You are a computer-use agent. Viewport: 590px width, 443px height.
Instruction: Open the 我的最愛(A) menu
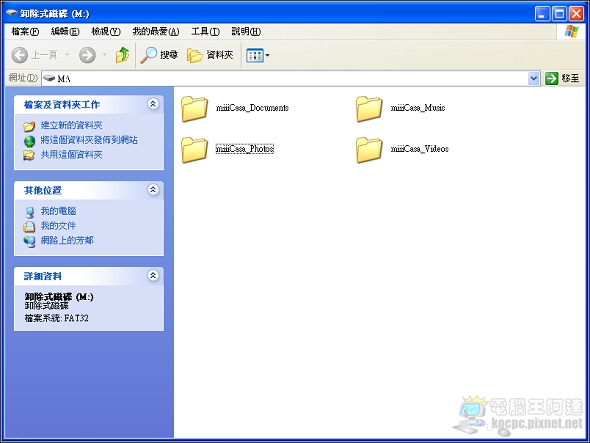point(155,32)
